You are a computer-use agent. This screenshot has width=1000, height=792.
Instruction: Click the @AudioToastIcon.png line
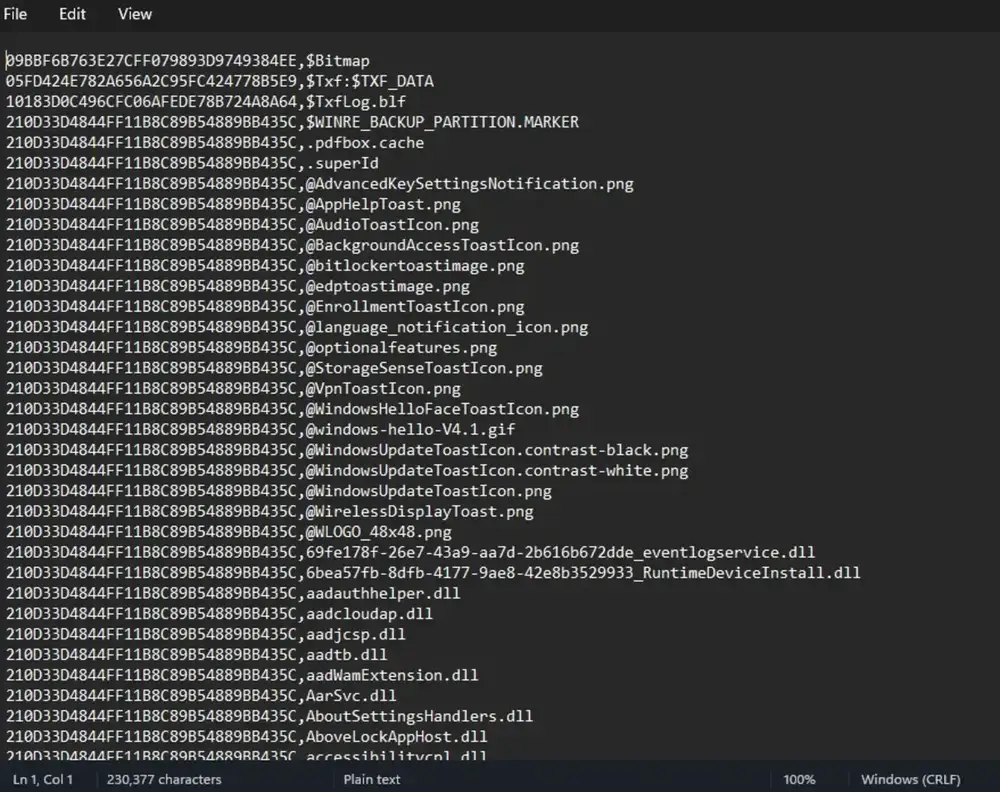242,224
